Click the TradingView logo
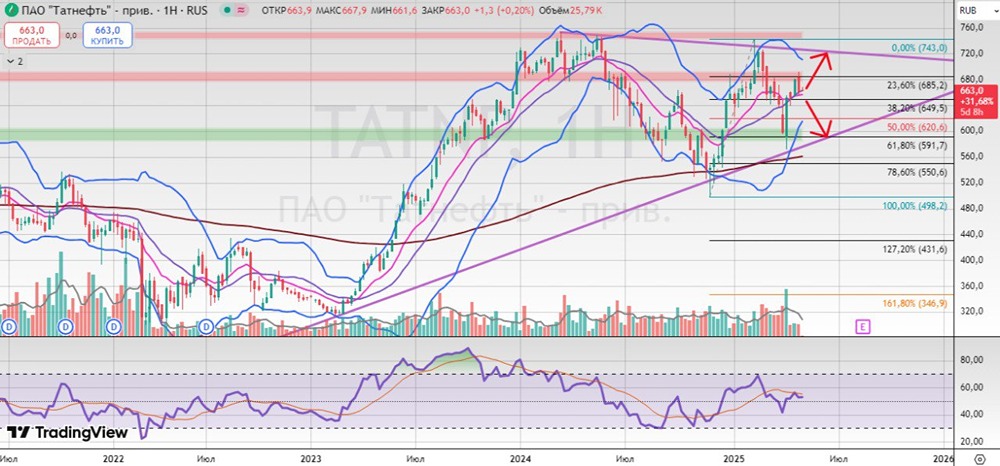Screen dimensions: 1000x466 point(68,432)
